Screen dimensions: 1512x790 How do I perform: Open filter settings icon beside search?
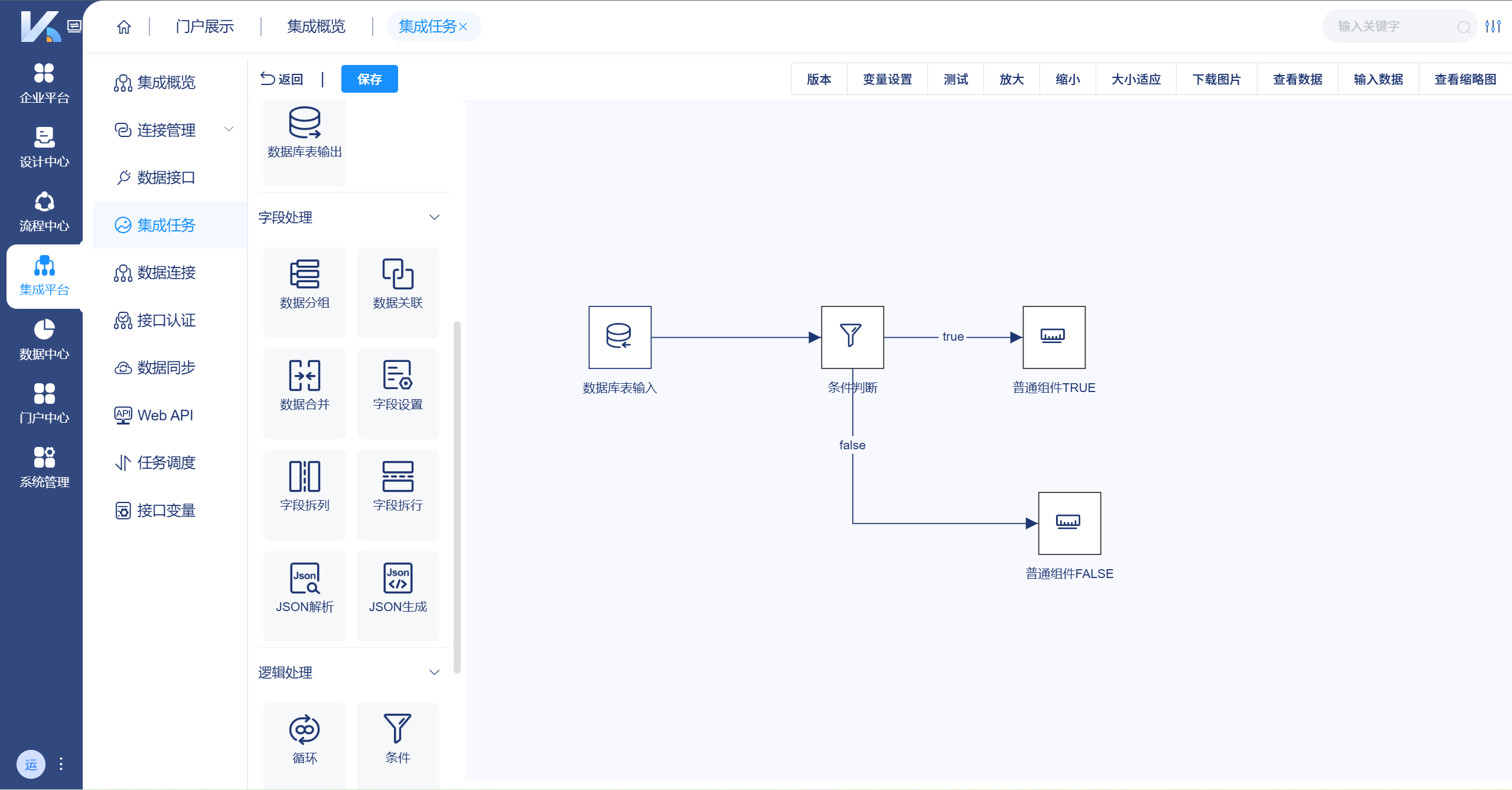(1493, 27)
